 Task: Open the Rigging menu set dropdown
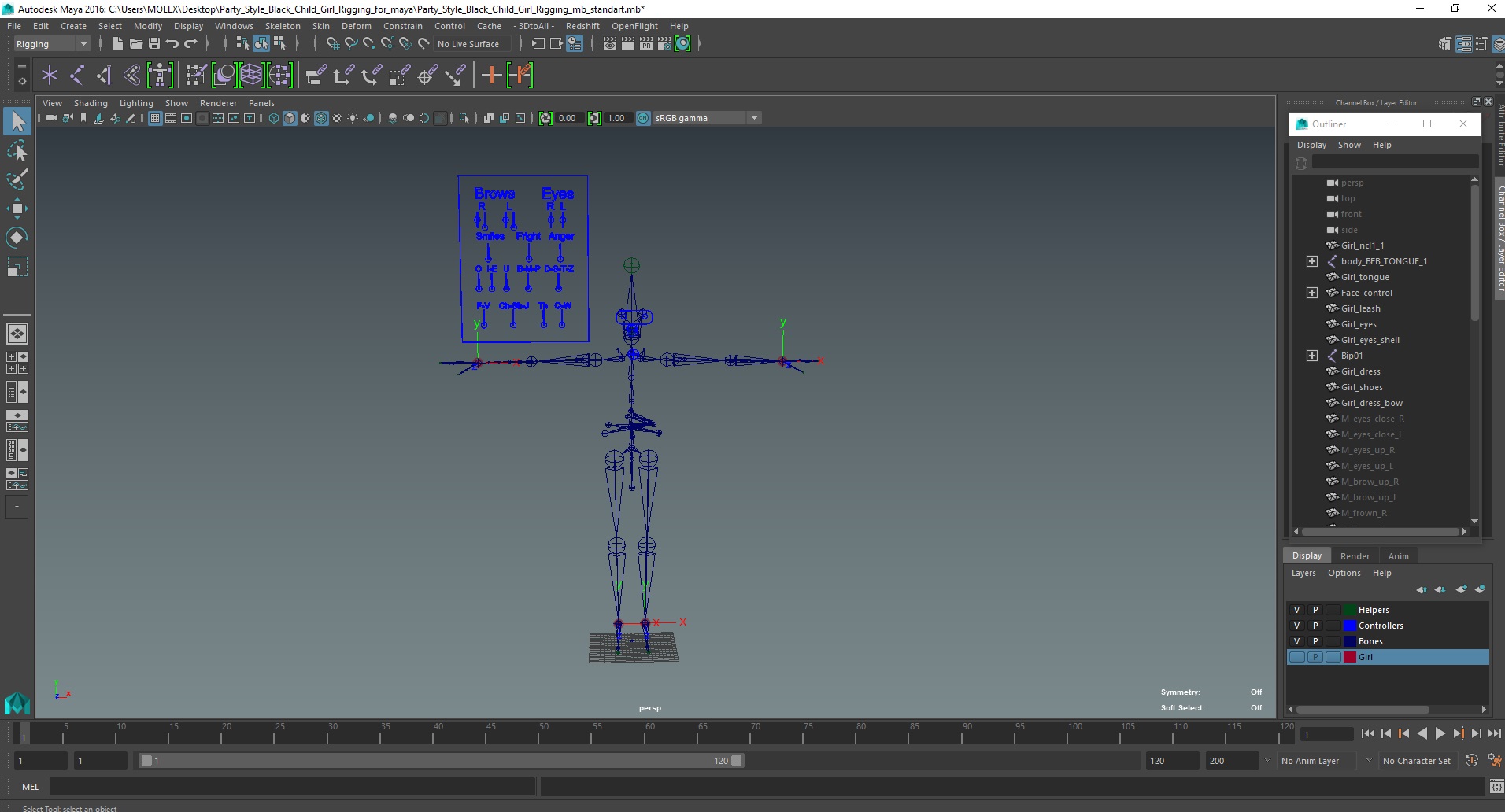click(52, 44)
